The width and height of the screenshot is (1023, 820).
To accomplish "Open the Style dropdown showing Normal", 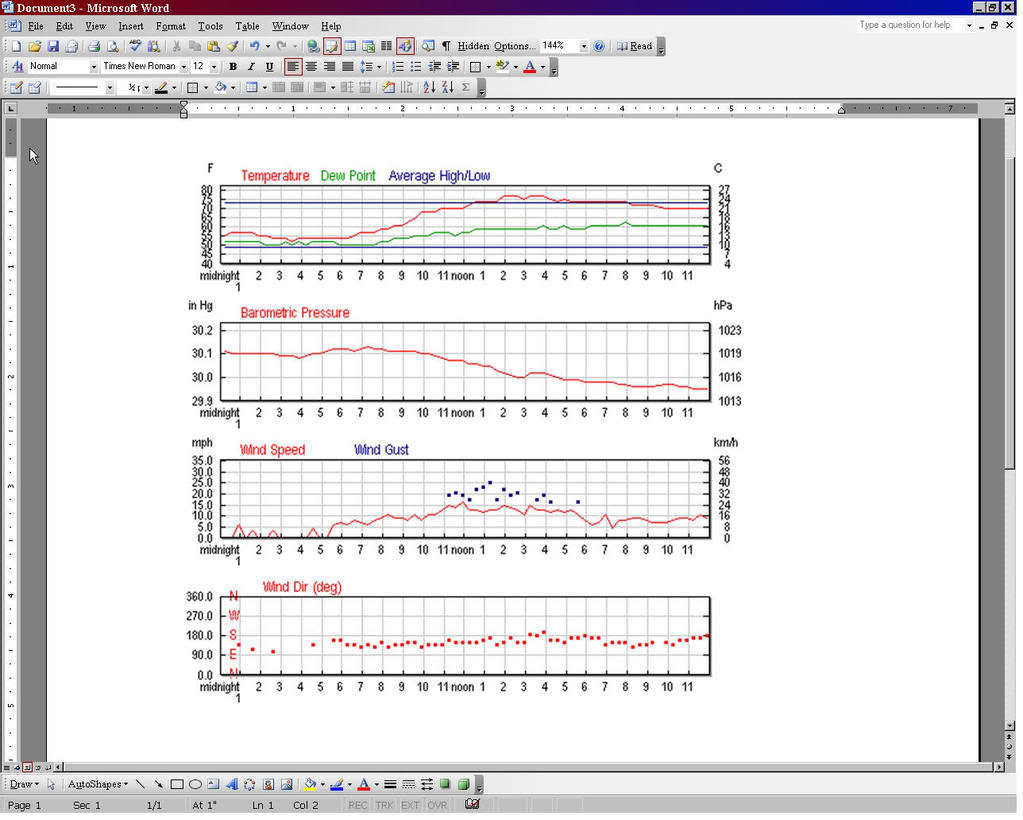I will [94, 67].
